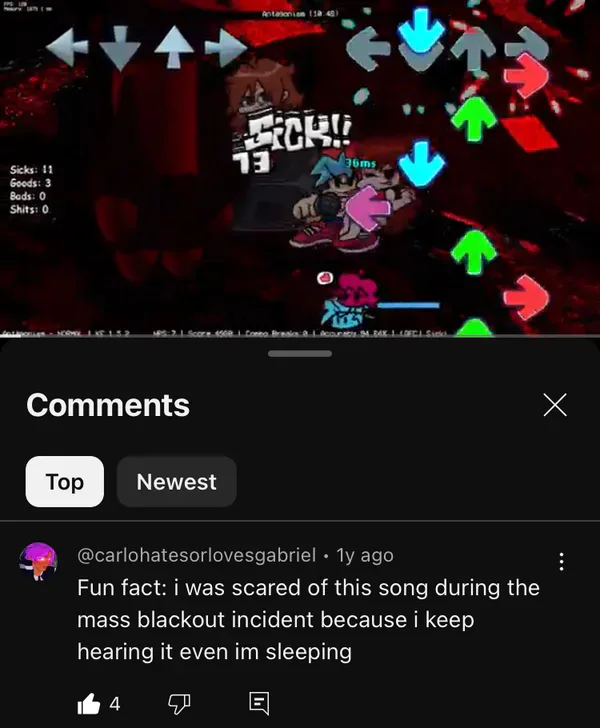The image size is (600, 728).
Task: Open the three-dot comment options menu
Action: [x=561, y=561]
